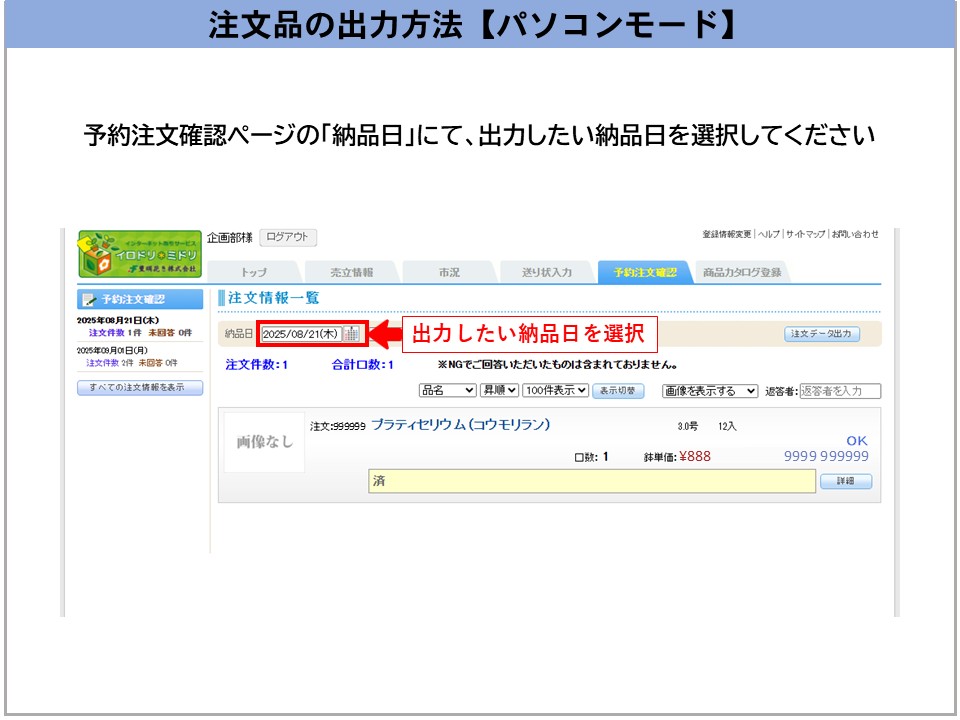Open the 画像を表示する dropdown
This screenshot has width=960, height=720.
pos(710,391)
